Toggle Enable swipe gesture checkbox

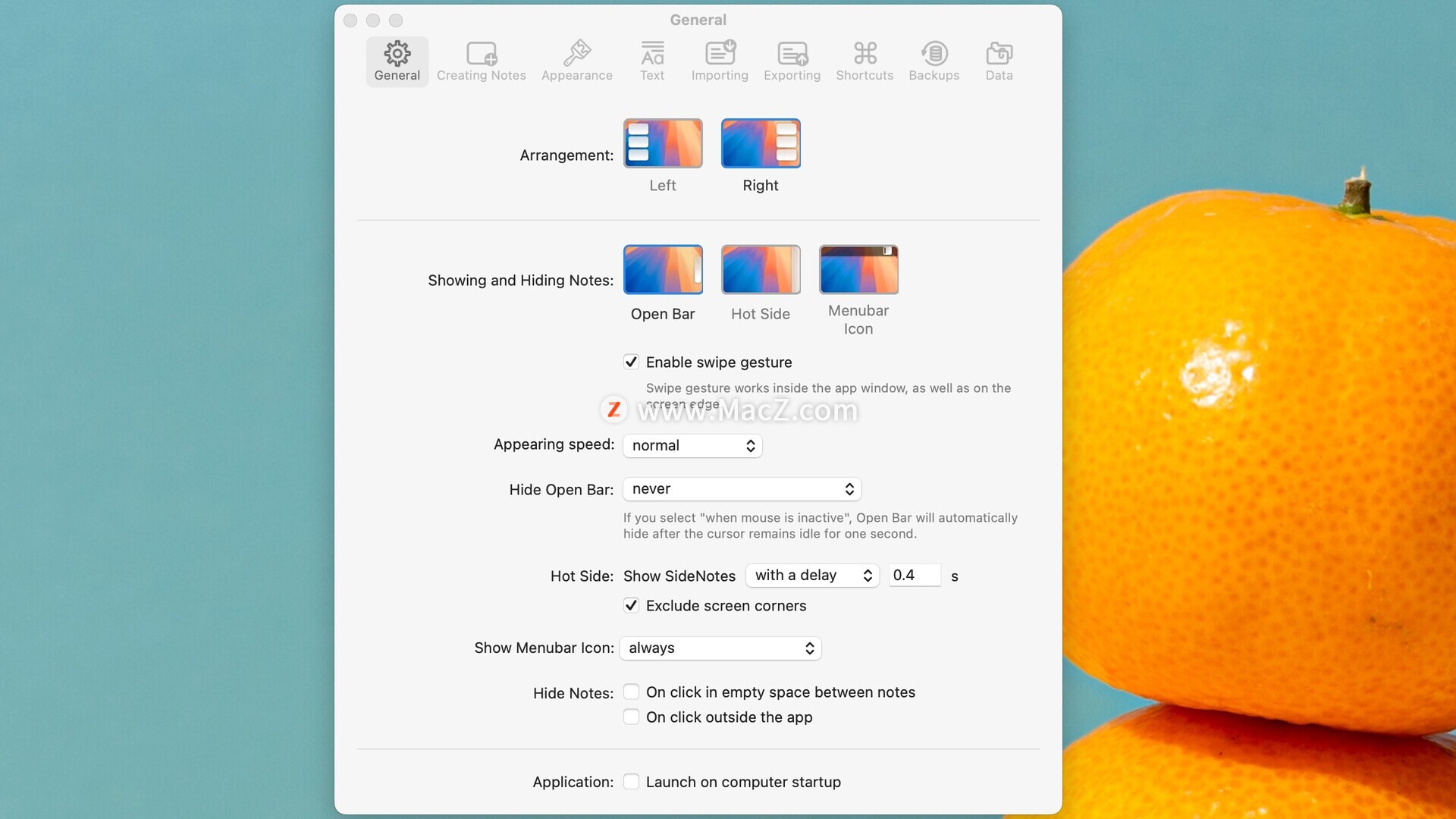point(631,362)
